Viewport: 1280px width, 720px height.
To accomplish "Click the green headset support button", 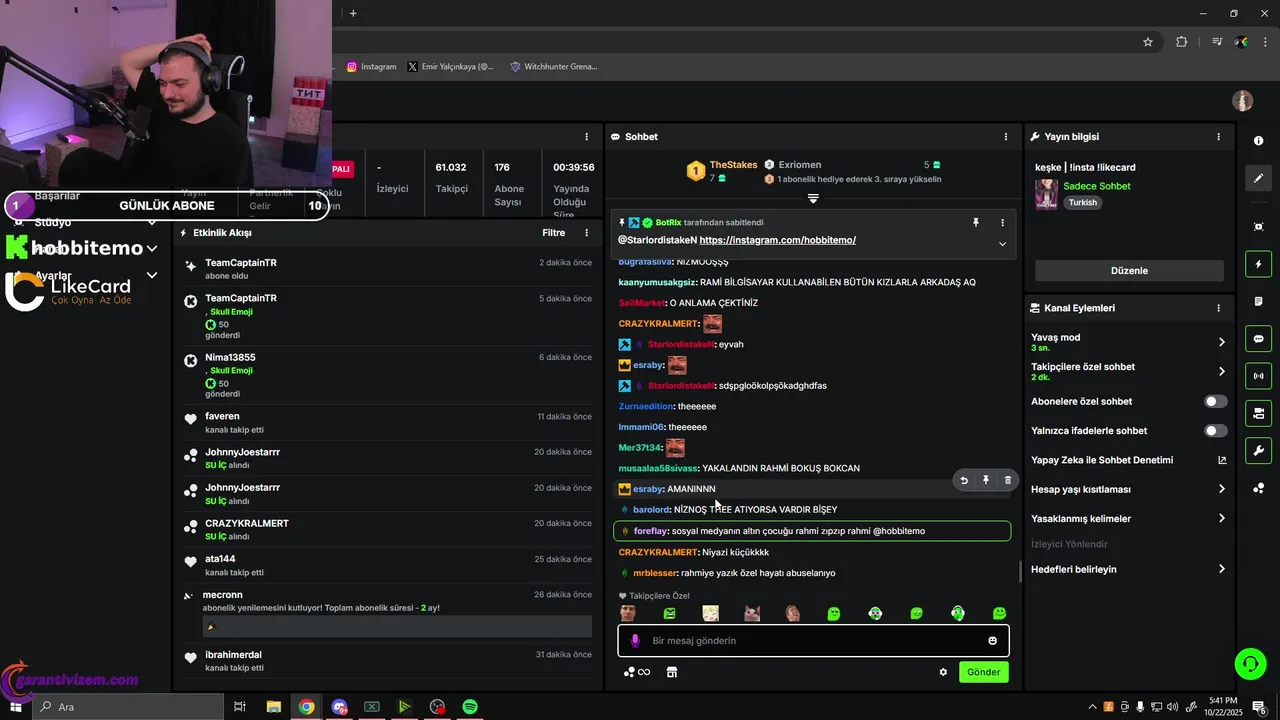I will [x=1249, y=663].
